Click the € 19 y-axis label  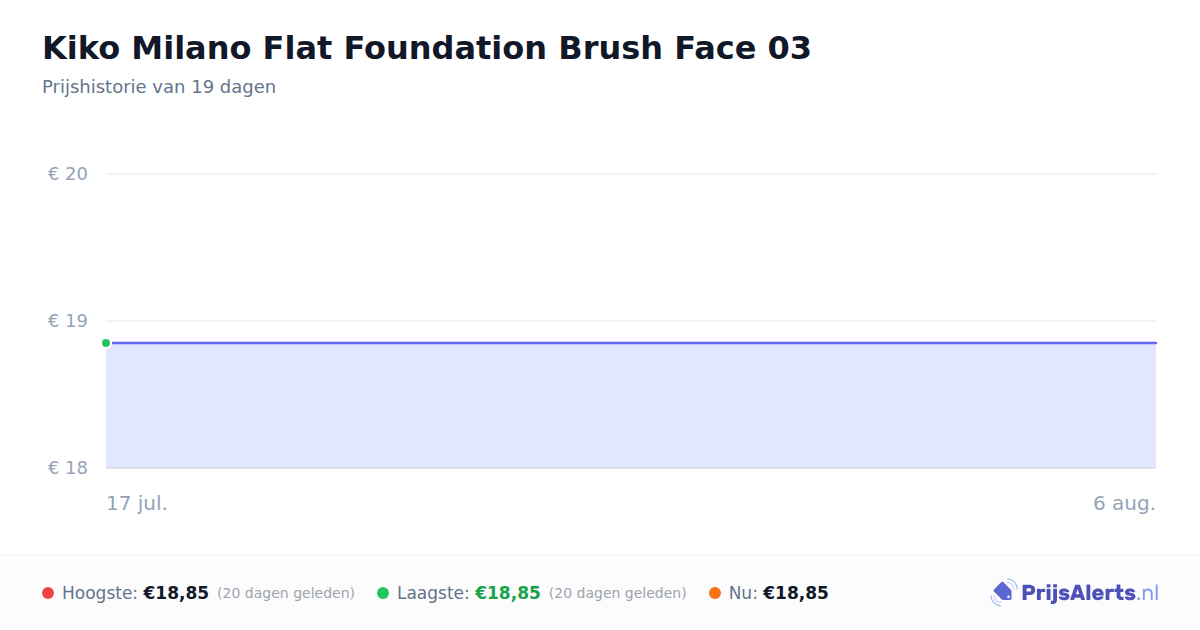point(68,321)
